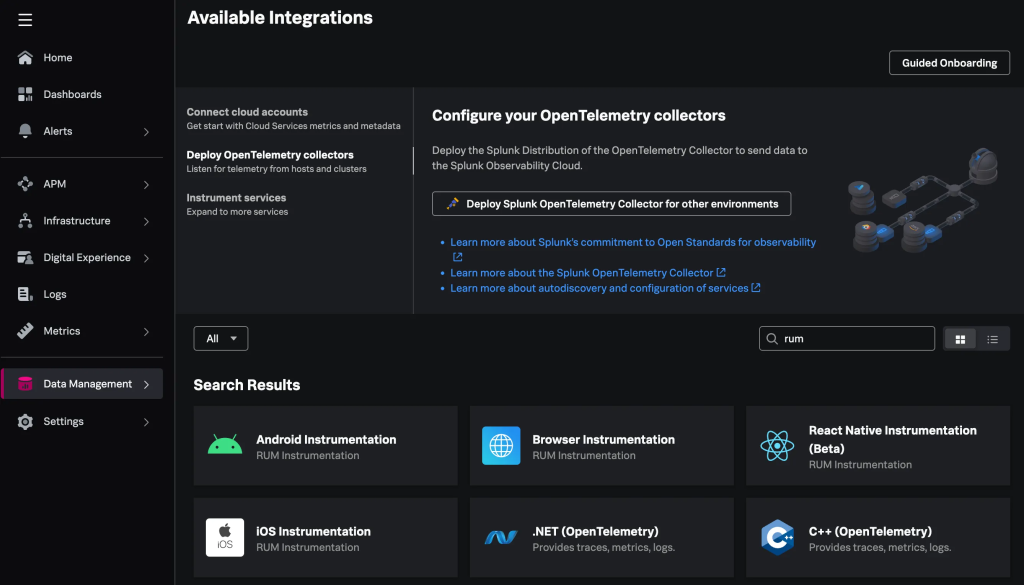Screen dimensions: 1024x585
Task: Expand the Alerts submenu chevron
Action: pyautogui.click(x=146, y=132)
